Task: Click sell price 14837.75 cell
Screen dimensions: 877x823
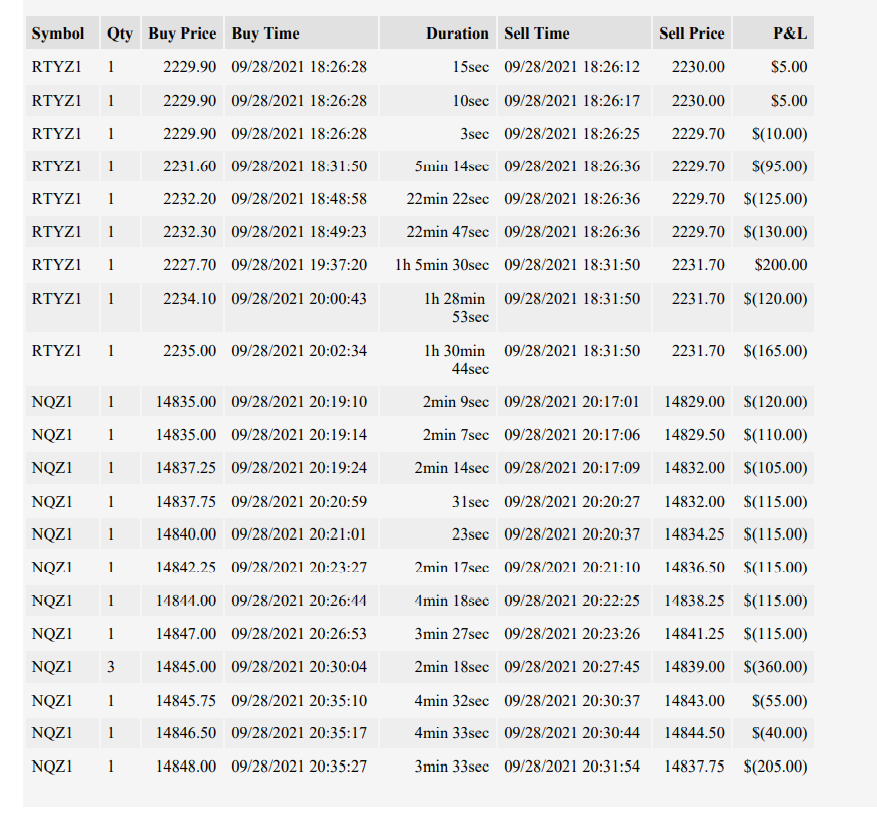Action: pyautogui.click(x=692, y=766)
